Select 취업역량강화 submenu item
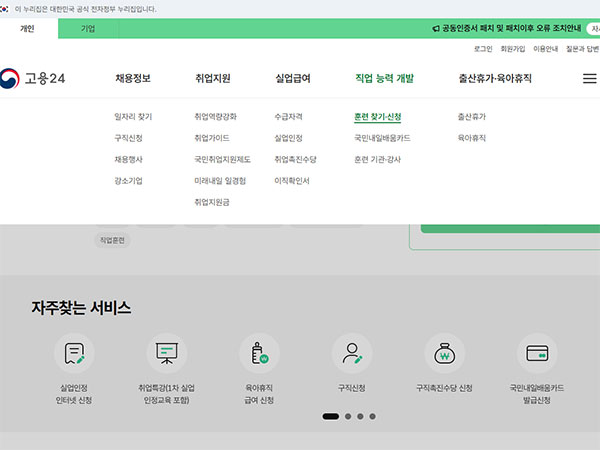Viewport: 600px width, 450px height. click(215, 117)
